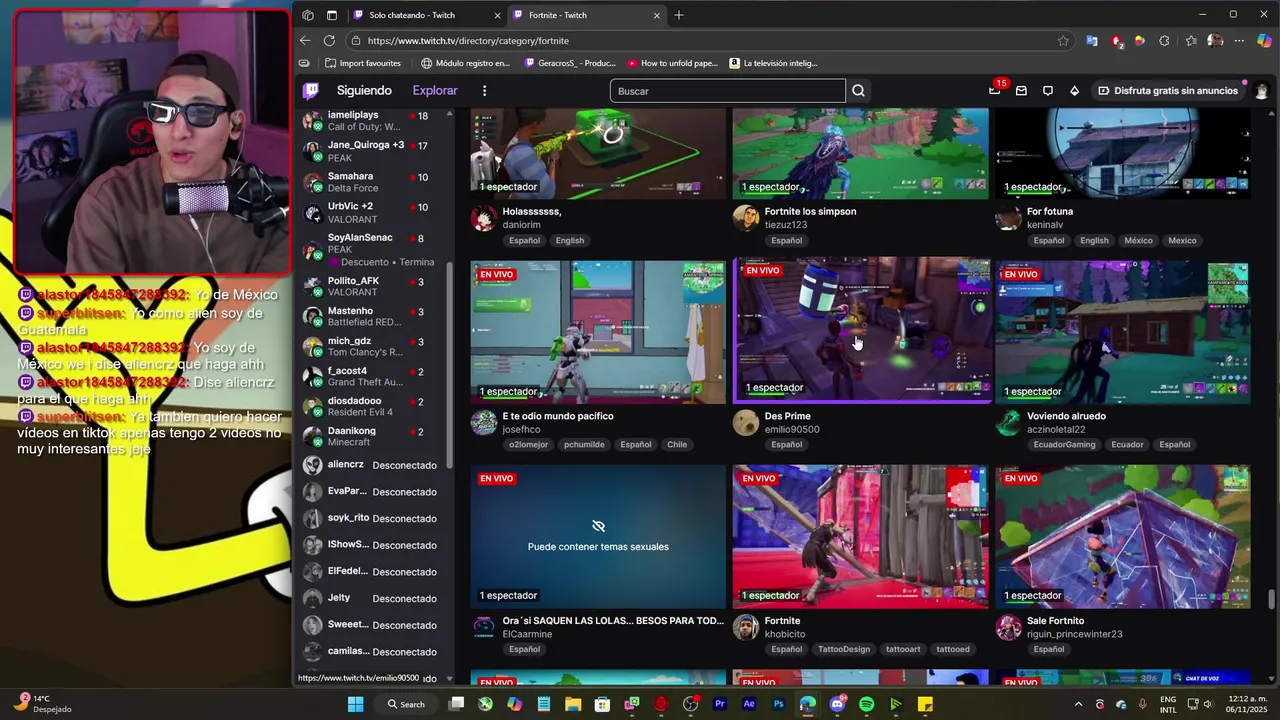Open stream titled Des Prime
This screenshot has height=720, width=1280.
click(x=787, y=416)
